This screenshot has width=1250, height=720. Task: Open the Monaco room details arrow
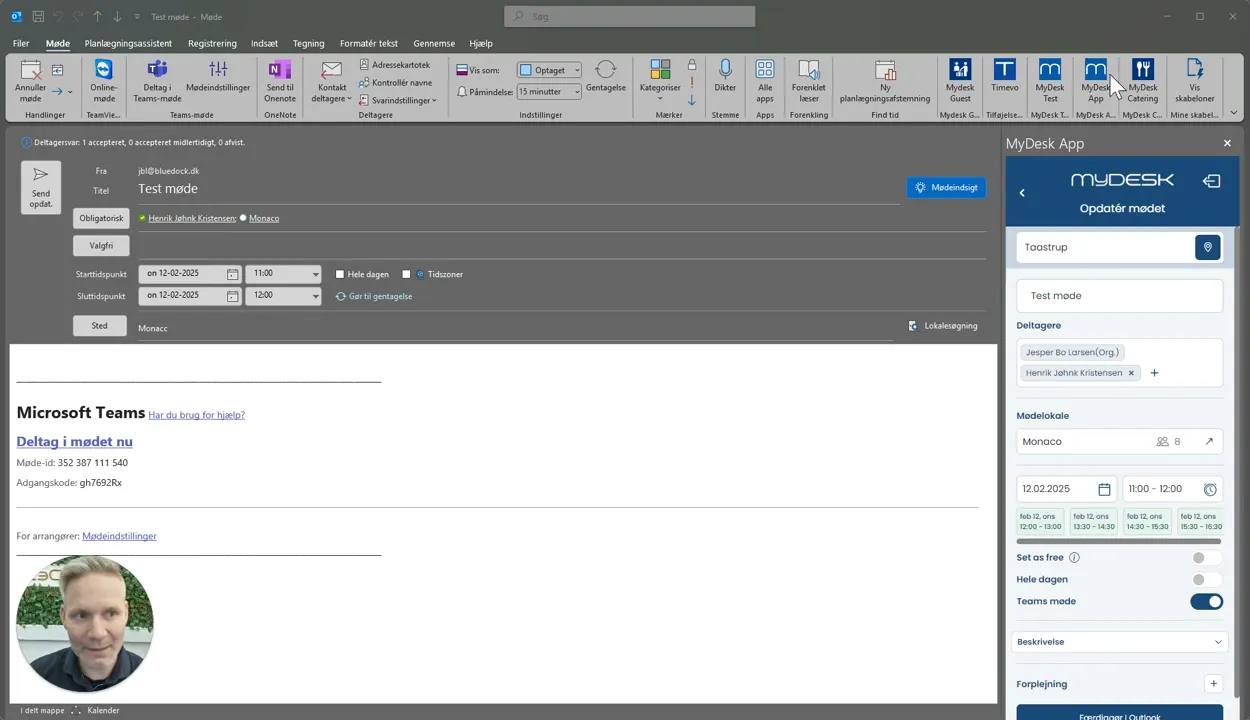click(1209, 441)
